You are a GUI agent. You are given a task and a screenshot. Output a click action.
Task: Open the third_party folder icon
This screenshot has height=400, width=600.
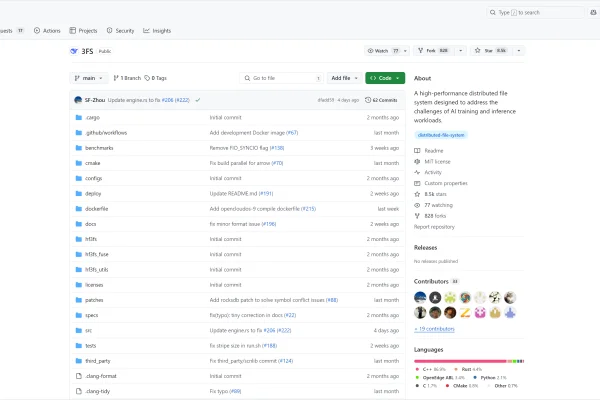click(x=79, y=361)
